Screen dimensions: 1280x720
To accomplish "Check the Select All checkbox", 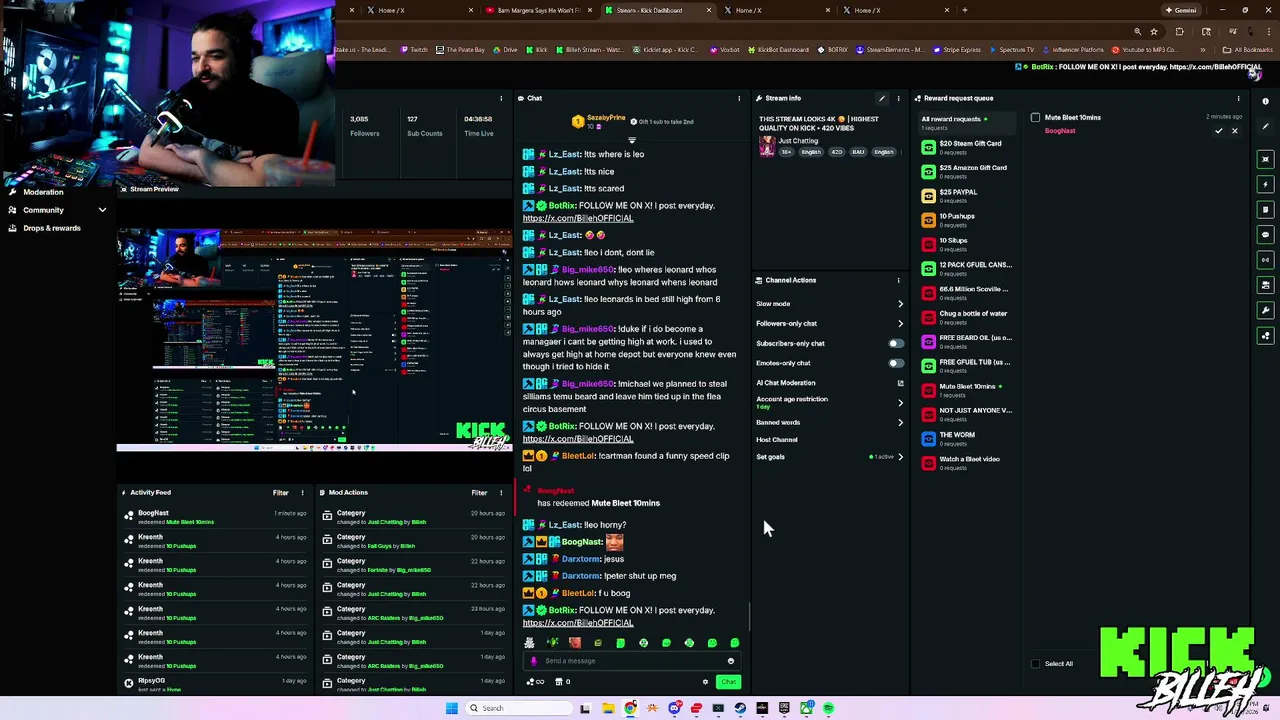I will click(x=1035, y=664).
